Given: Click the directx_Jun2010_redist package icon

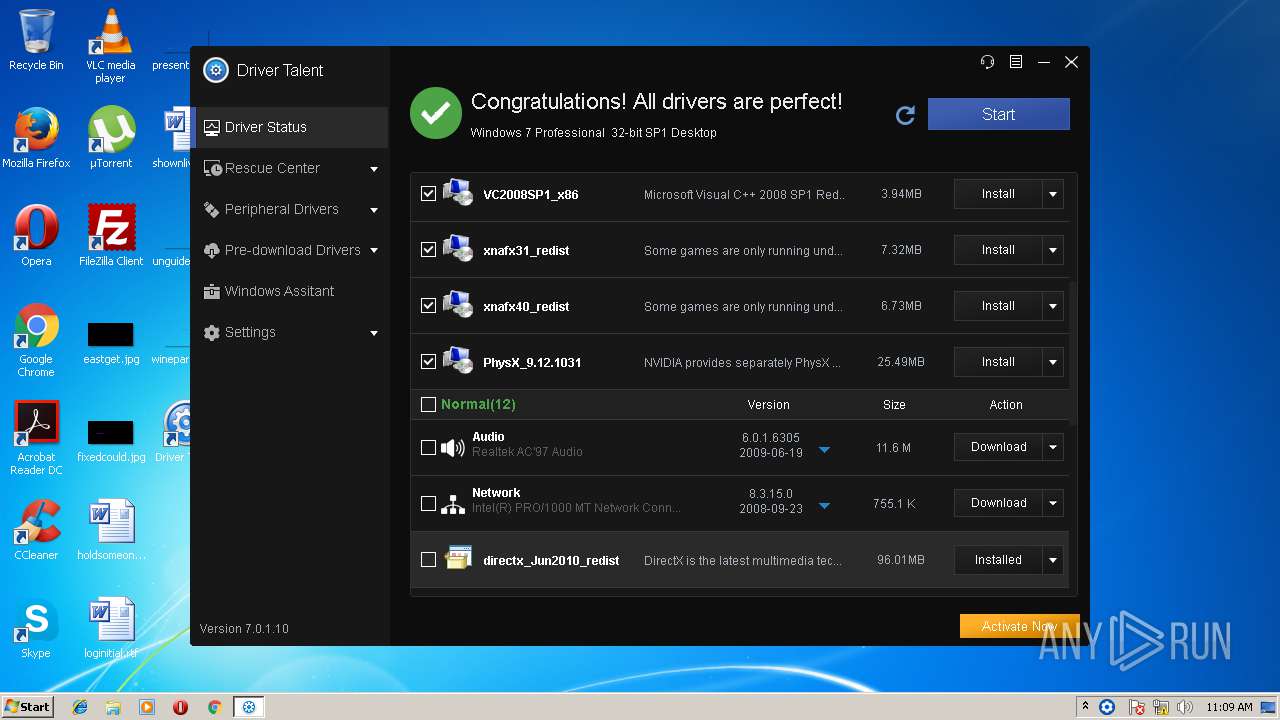Looking at the screenshot, I should [458, 559].
